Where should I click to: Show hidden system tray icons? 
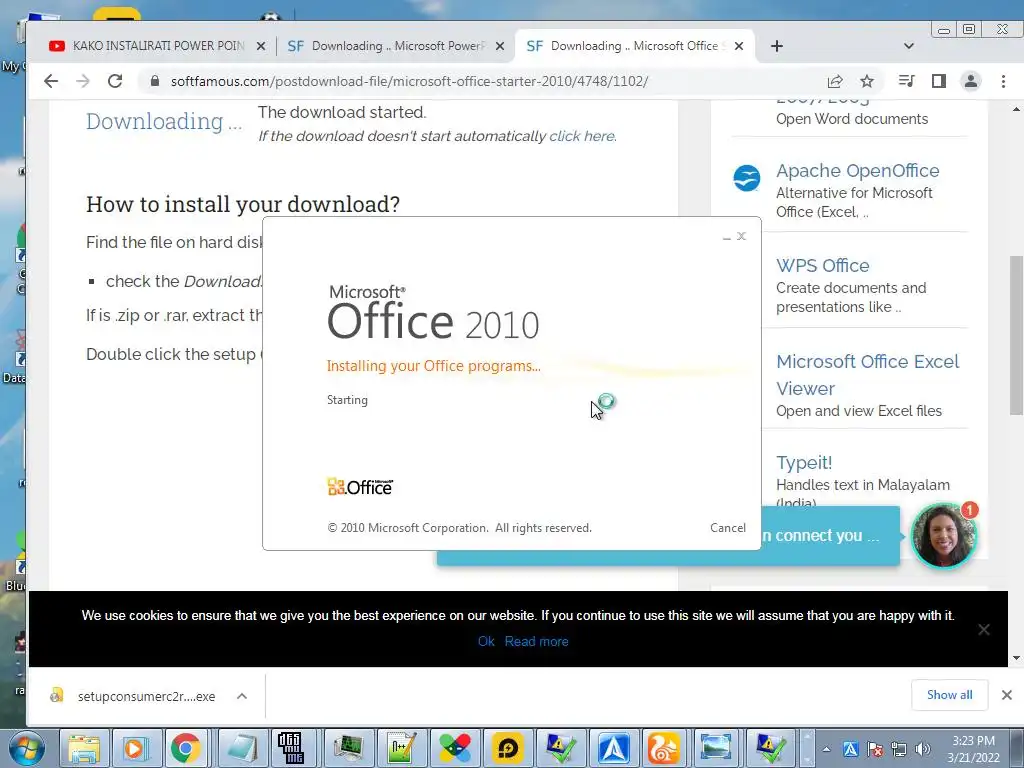pos(827,750)
